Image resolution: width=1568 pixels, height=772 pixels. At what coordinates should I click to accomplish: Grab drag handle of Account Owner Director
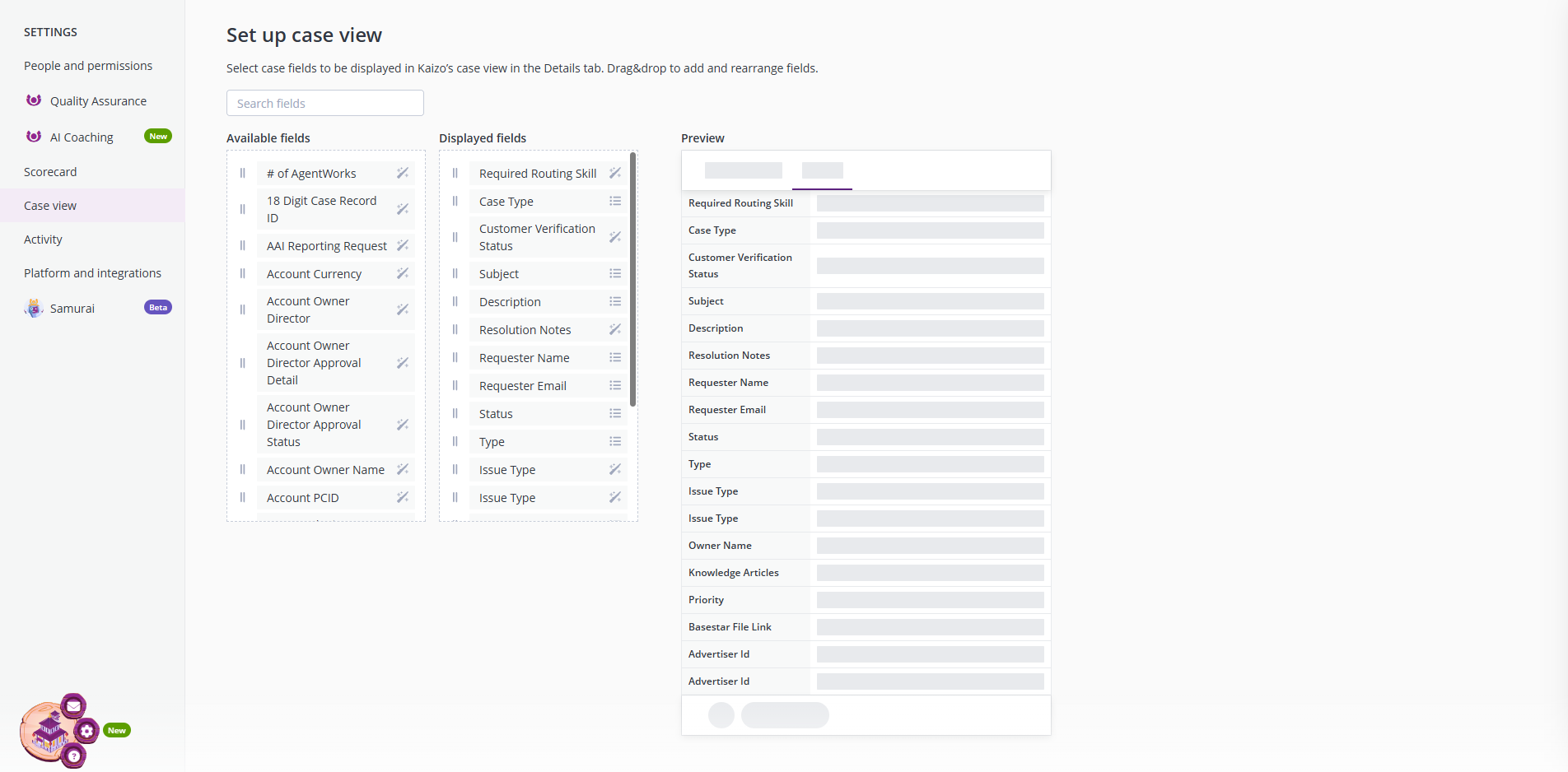coord(242,309)
